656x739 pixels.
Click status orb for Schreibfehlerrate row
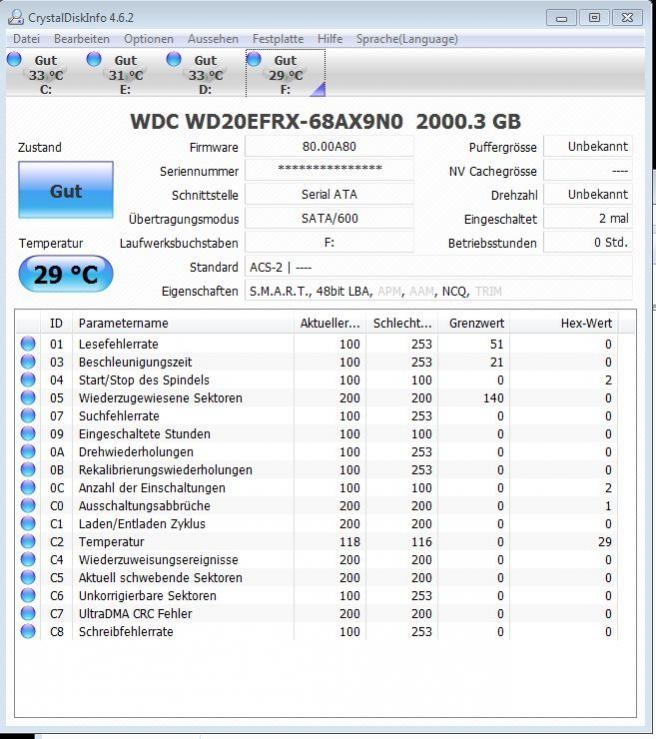pos(28,631)
